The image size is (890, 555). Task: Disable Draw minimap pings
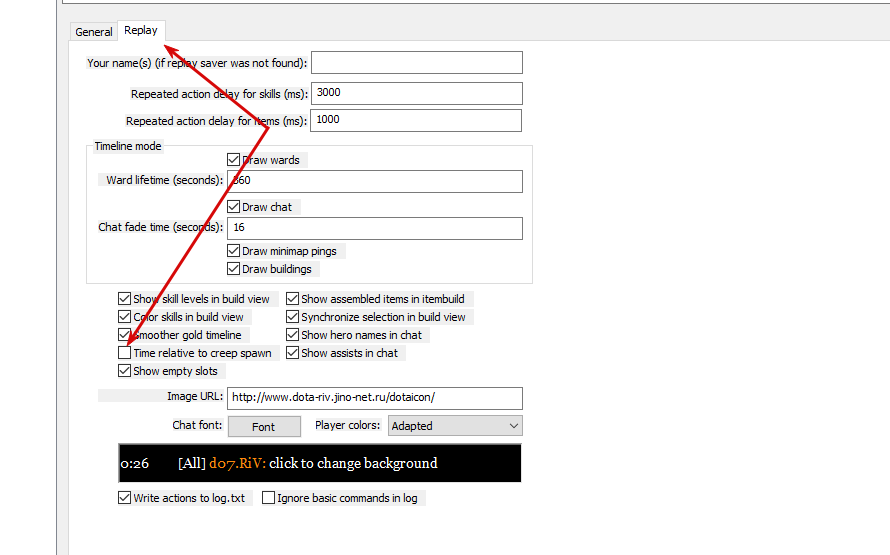pos(233,251)
